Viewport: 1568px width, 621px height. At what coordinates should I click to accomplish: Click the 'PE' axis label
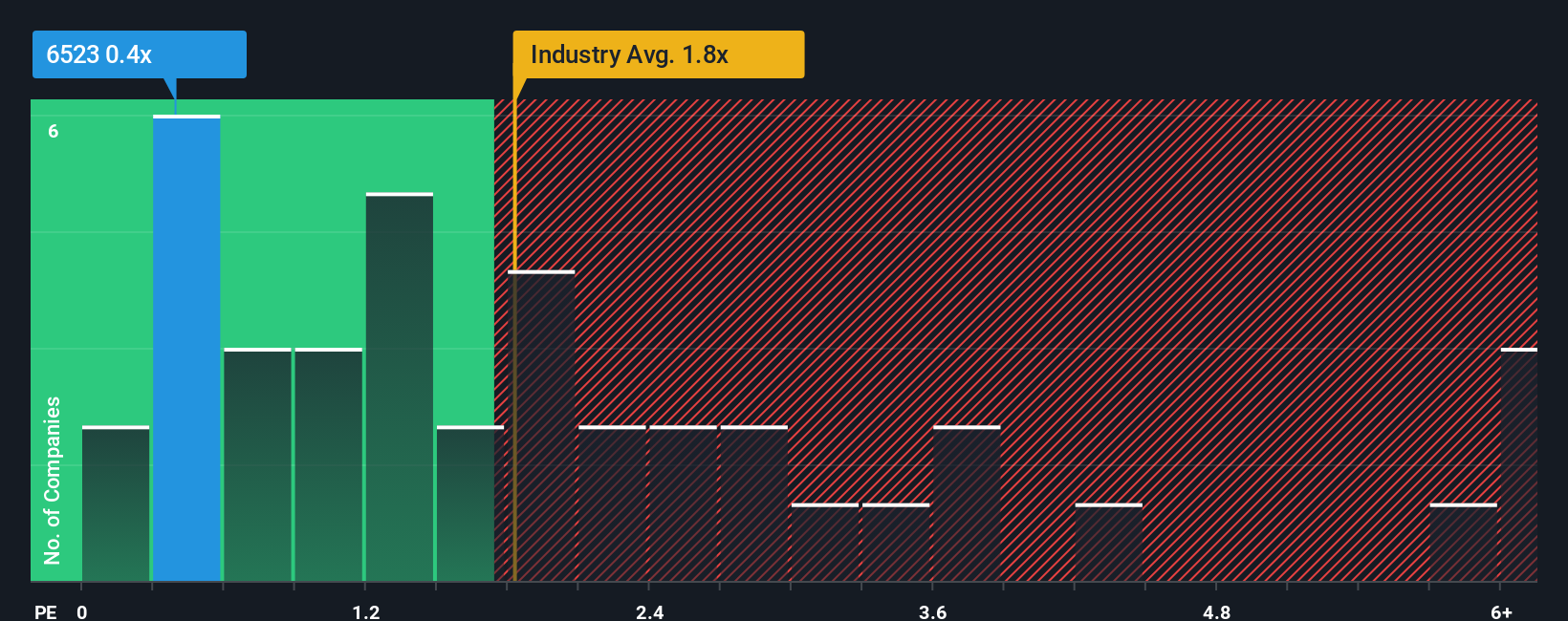[x=46, y=611]
